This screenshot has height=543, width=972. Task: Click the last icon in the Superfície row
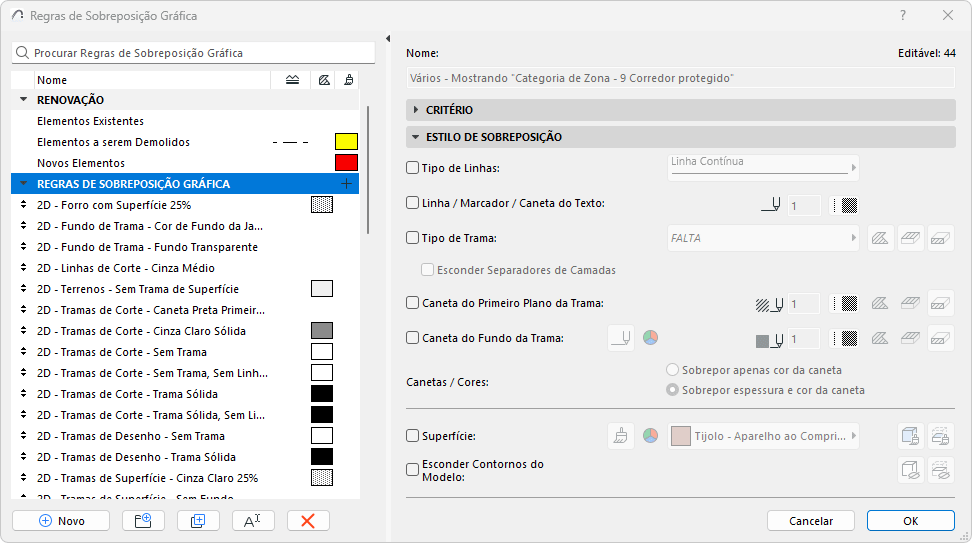940,436
